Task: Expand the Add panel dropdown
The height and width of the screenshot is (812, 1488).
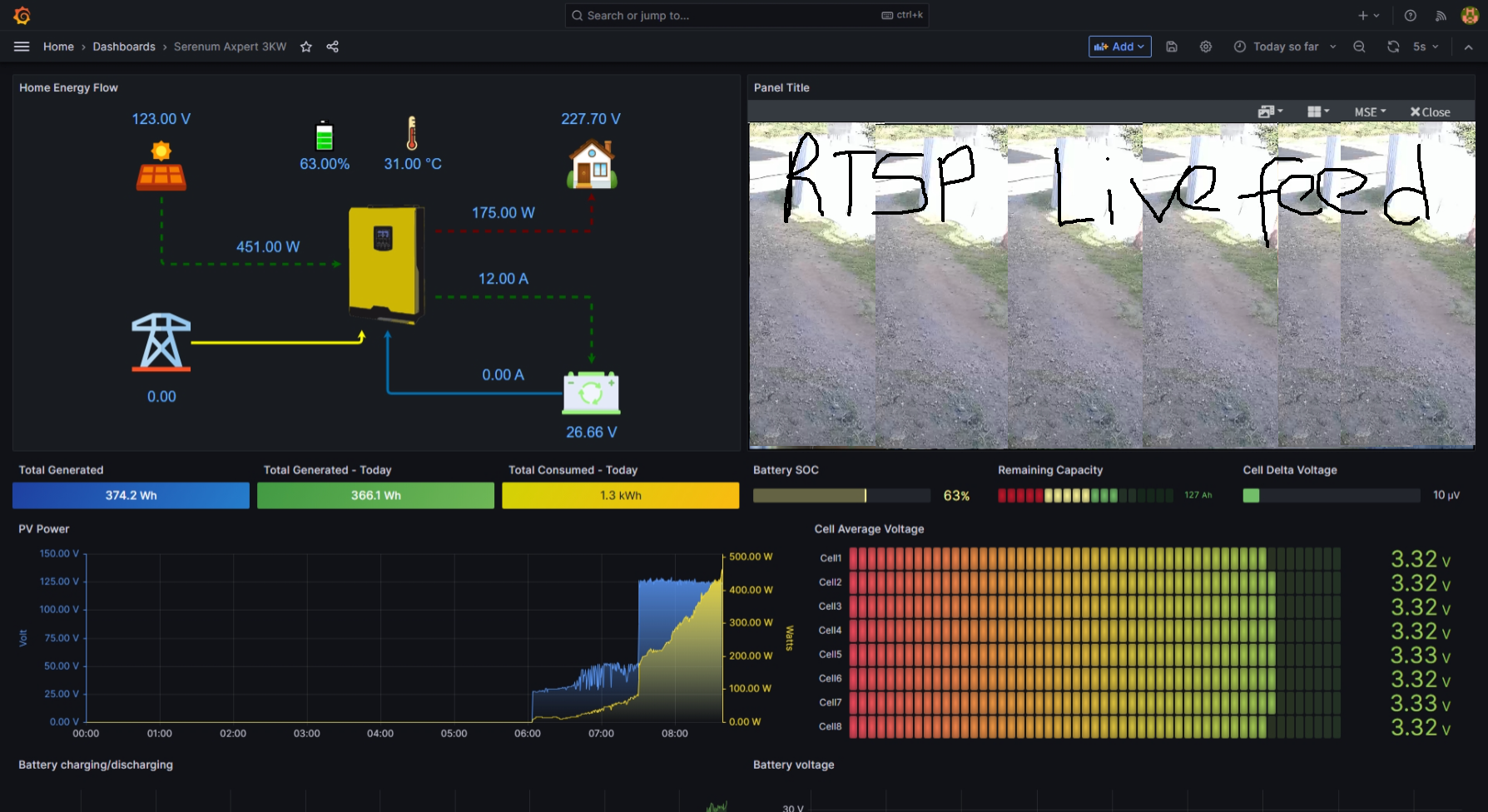Action: coord(1119,47)
